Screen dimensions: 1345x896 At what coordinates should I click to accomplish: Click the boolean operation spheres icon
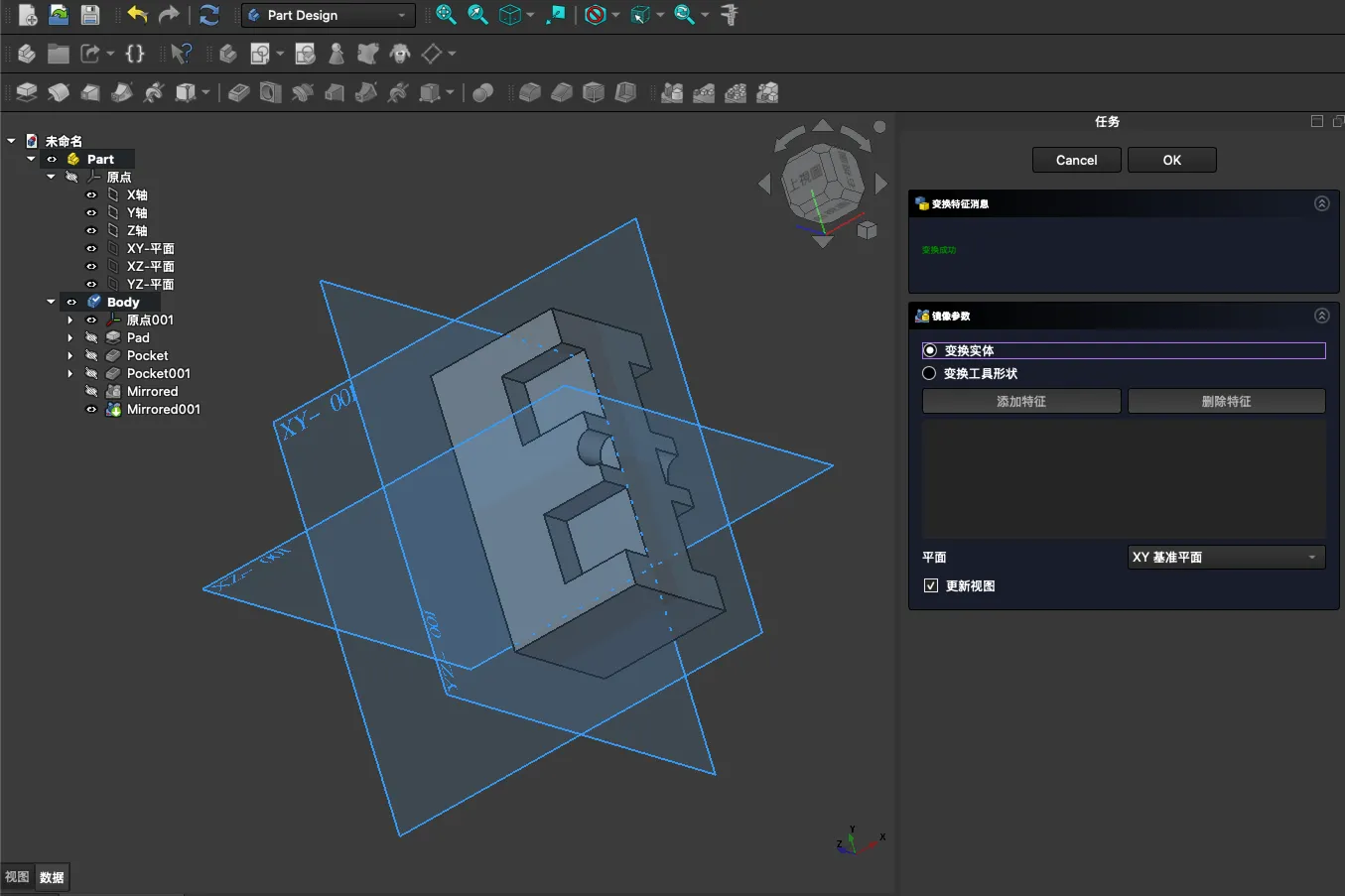pos(483,93)
